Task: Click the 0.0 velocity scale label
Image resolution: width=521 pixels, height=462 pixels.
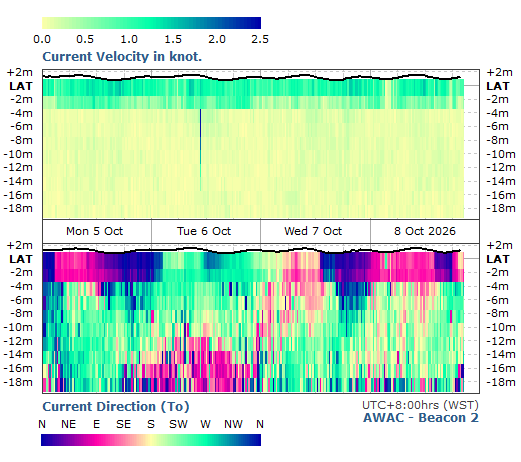Action: point(42,39)
